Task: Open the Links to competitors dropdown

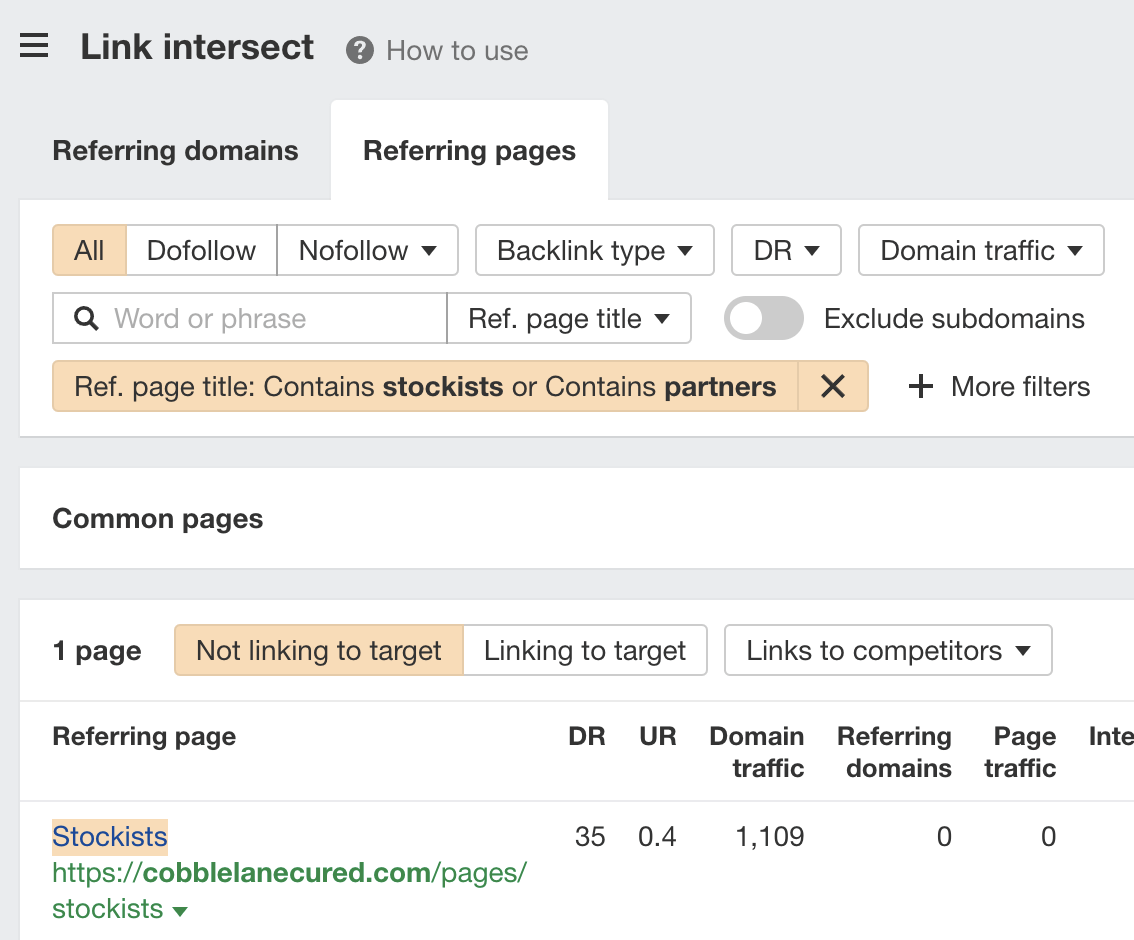Action: (x=887, y=650)
